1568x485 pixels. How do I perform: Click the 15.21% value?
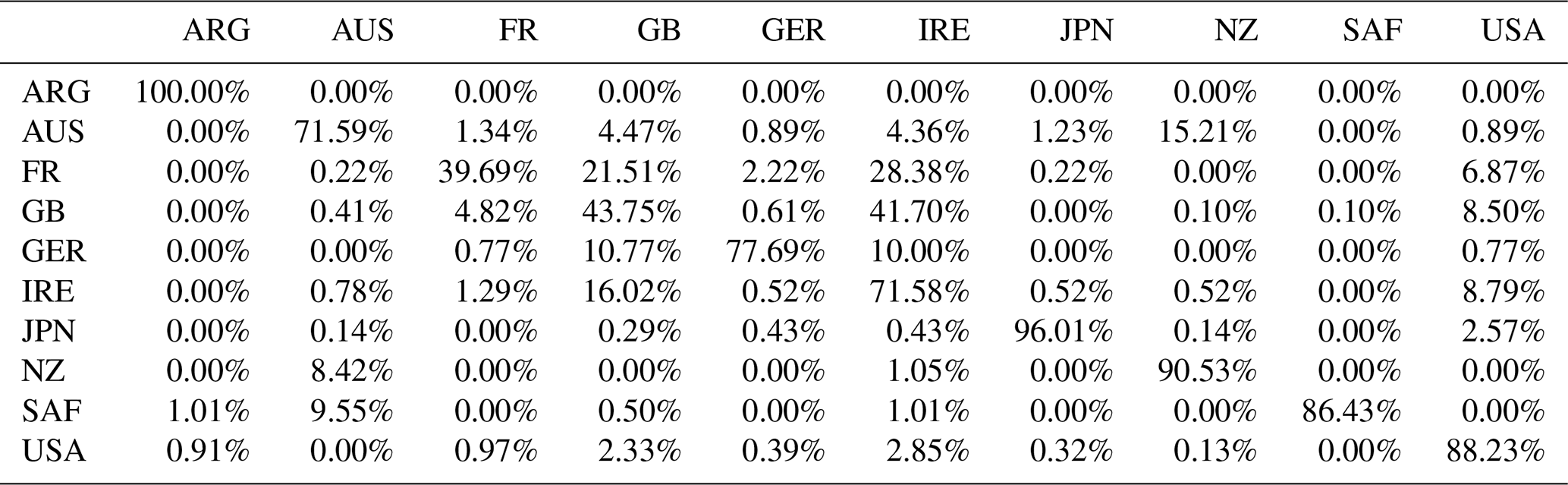1207,133
